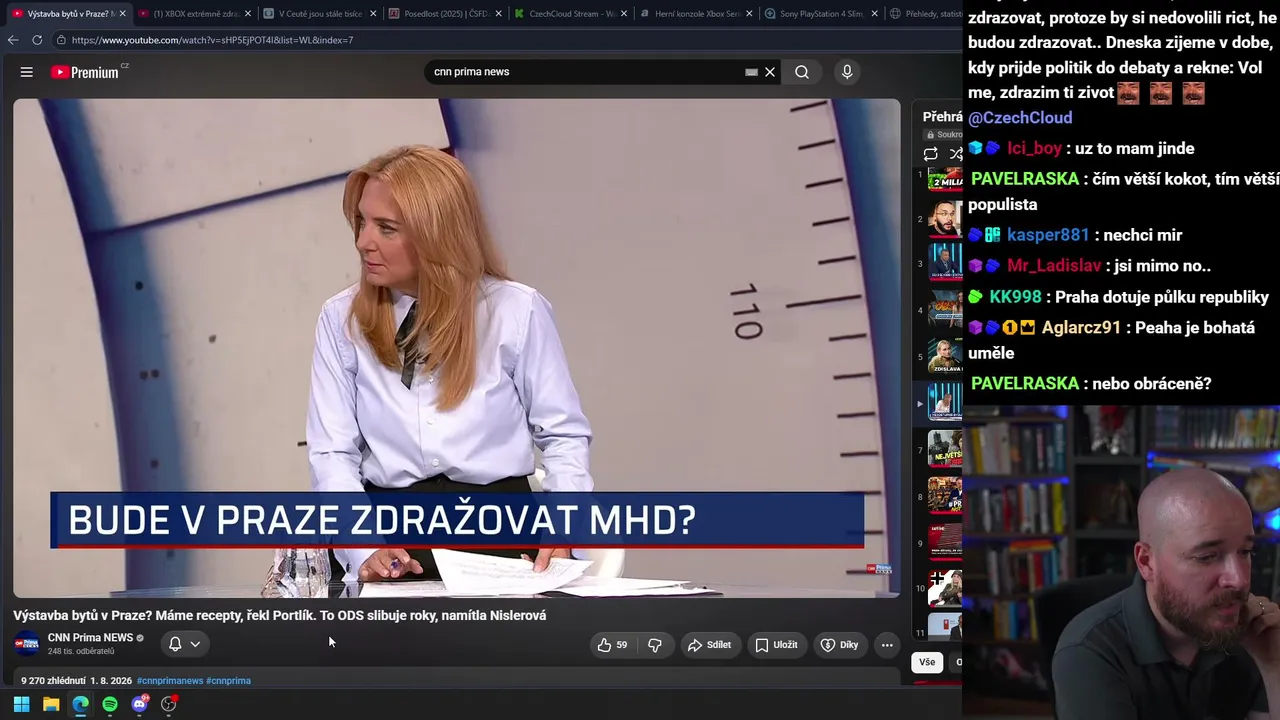Click the Sdílet share button
This screenshot has height=720, width=1280.
click(709, 645)
